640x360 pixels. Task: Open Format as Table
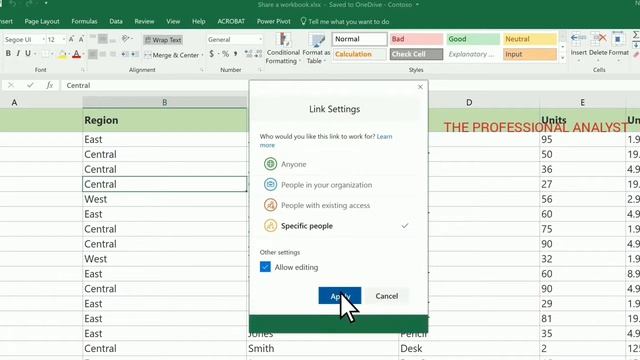point(316,48)
